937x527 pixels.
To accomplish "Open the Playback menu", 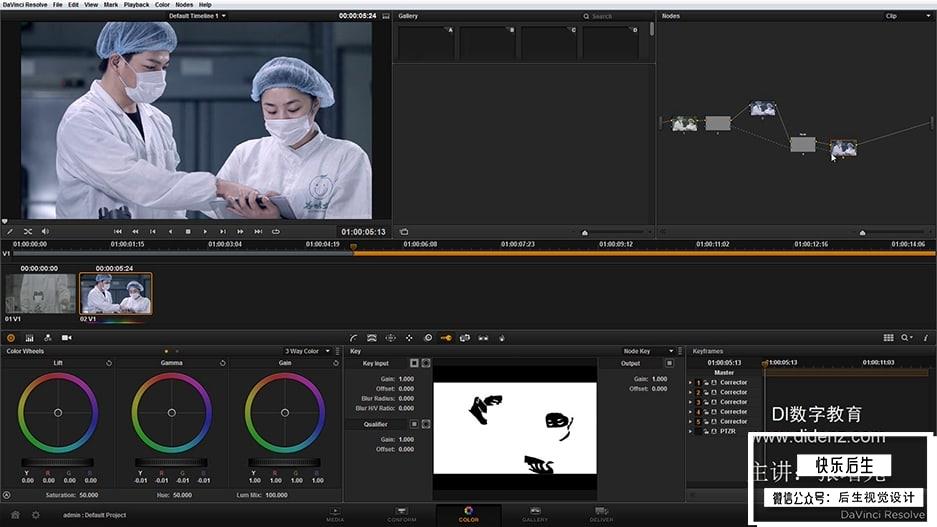I will (x=136, y=5).
